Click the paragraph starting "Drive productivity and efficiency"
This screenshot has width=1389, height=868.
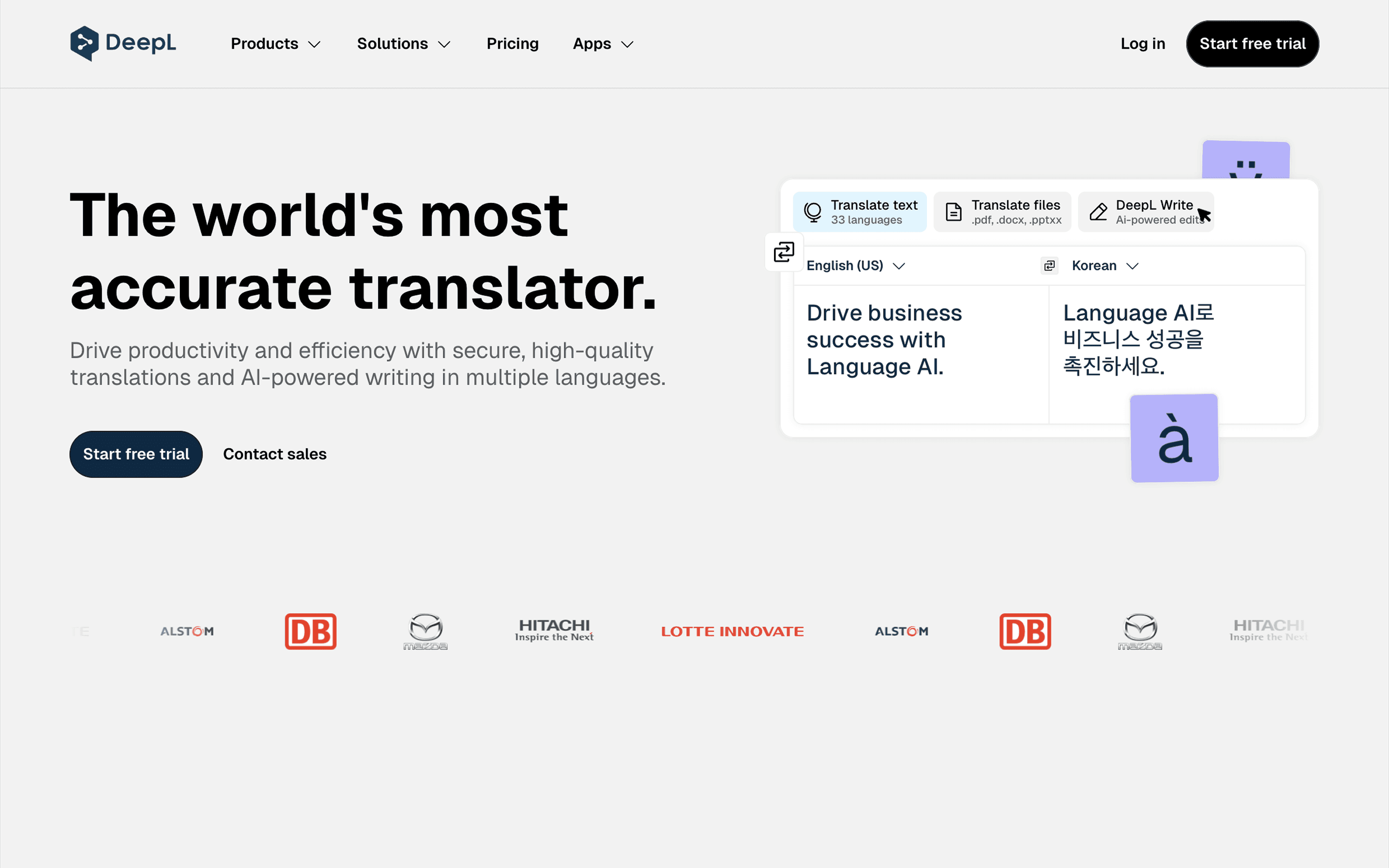(368, 364)
